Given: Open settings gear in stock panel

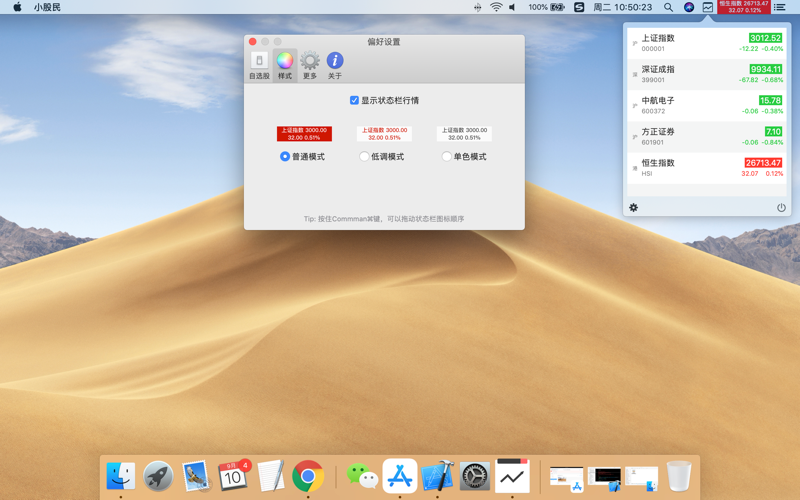Looking at the screenshot, I should pos(633,208).
